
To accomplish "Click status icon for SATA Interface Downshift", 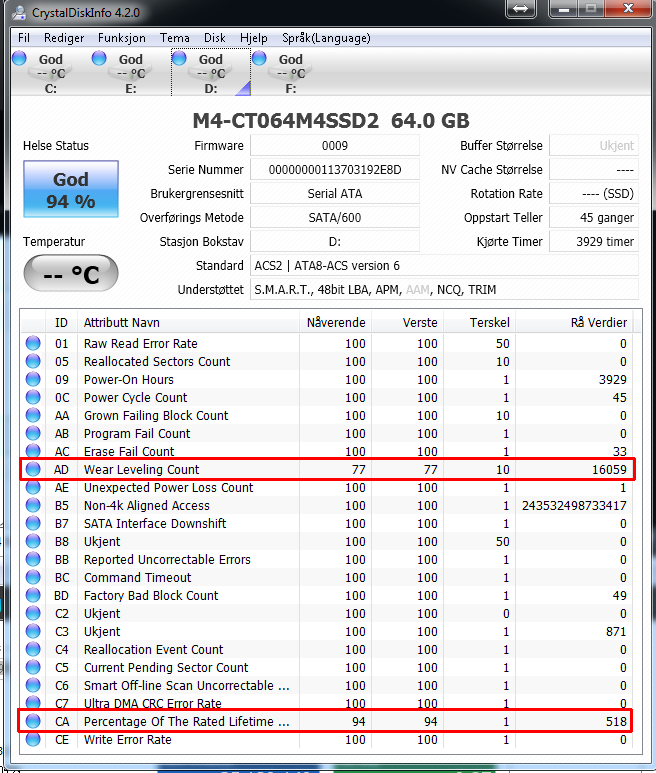I will [33, 523].
